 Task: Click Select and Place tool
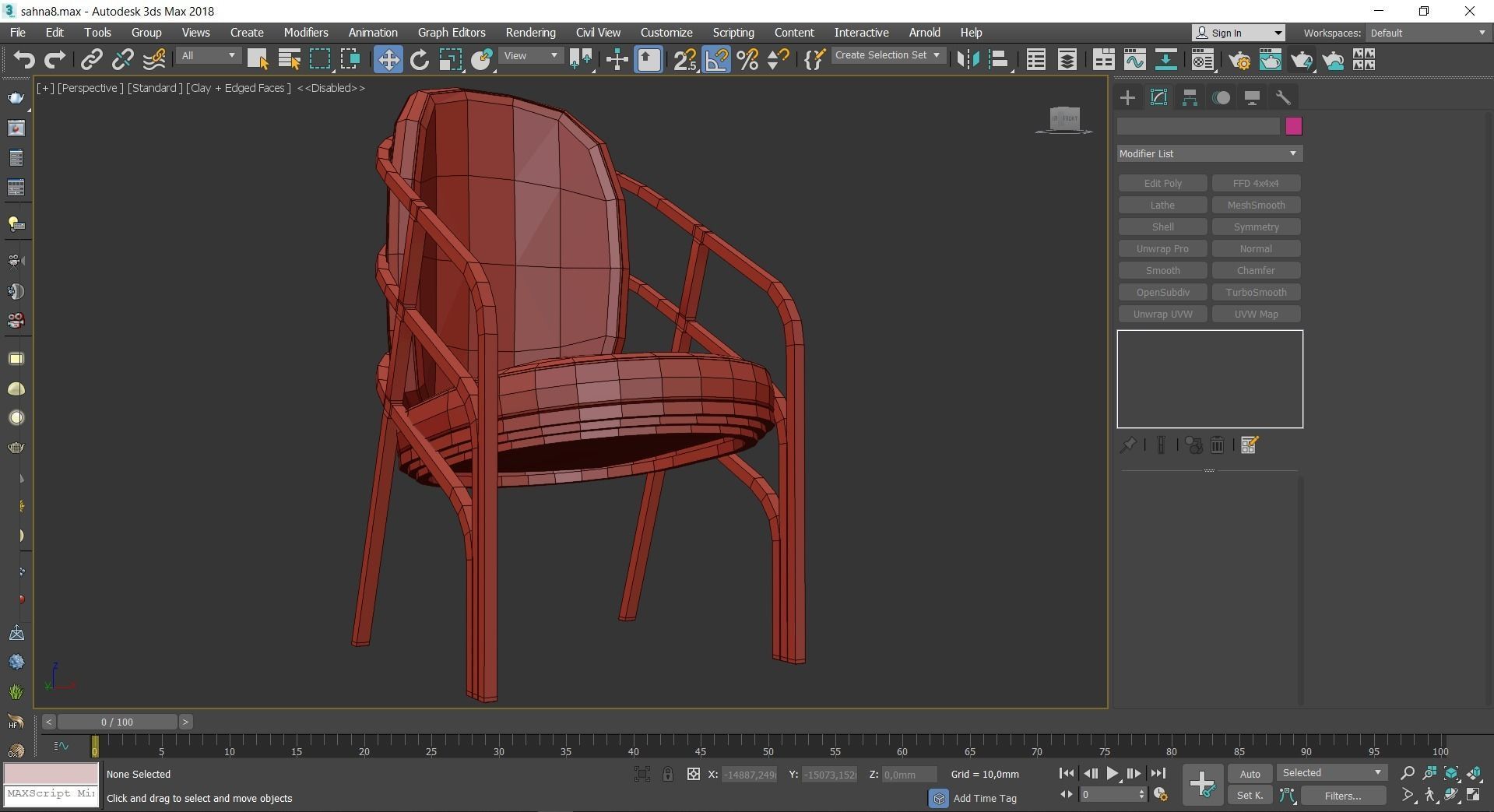(x=481, y=59)
